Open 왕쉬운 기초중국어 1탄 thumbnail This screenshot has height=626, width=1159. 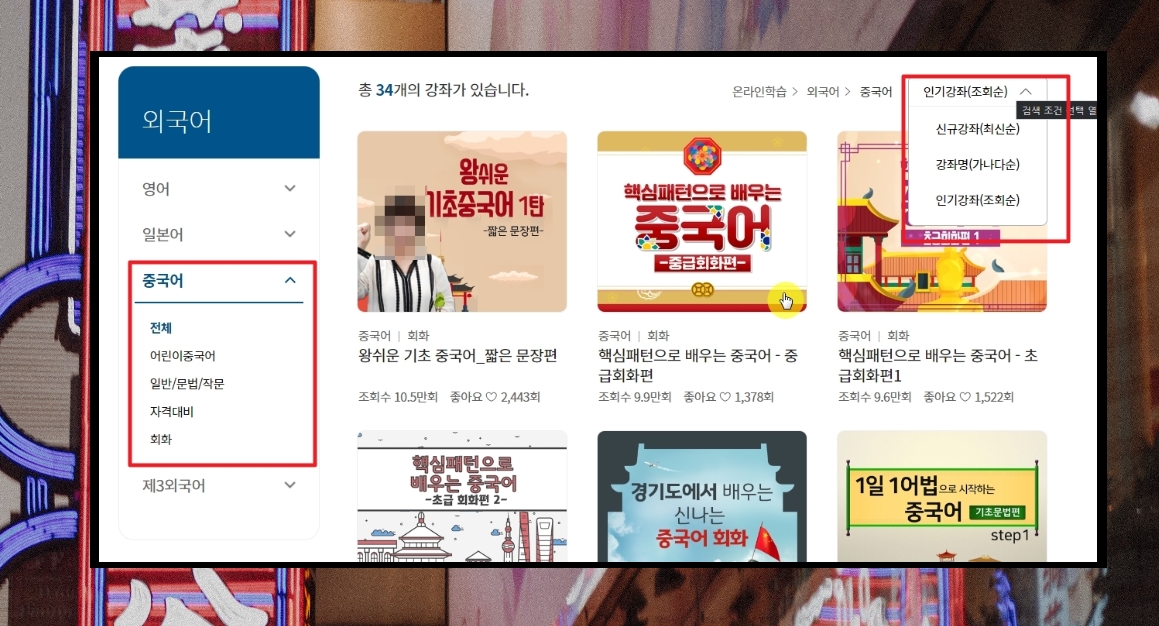pyautogui.click(x=462, y=222)
